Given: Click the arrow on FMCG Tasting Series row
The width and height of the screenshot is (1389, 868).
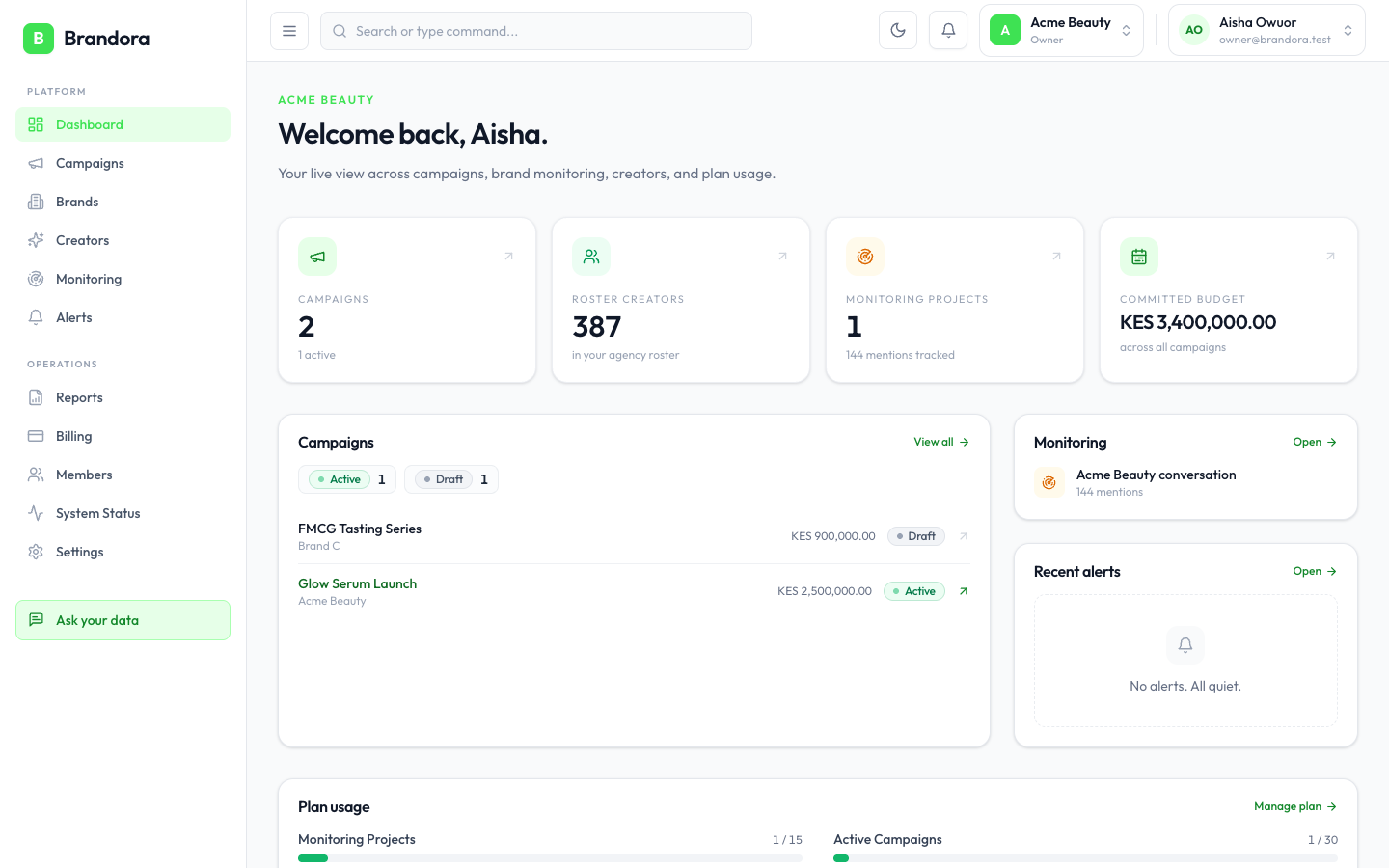Looking at the screenshot, I should coord(963,536).
